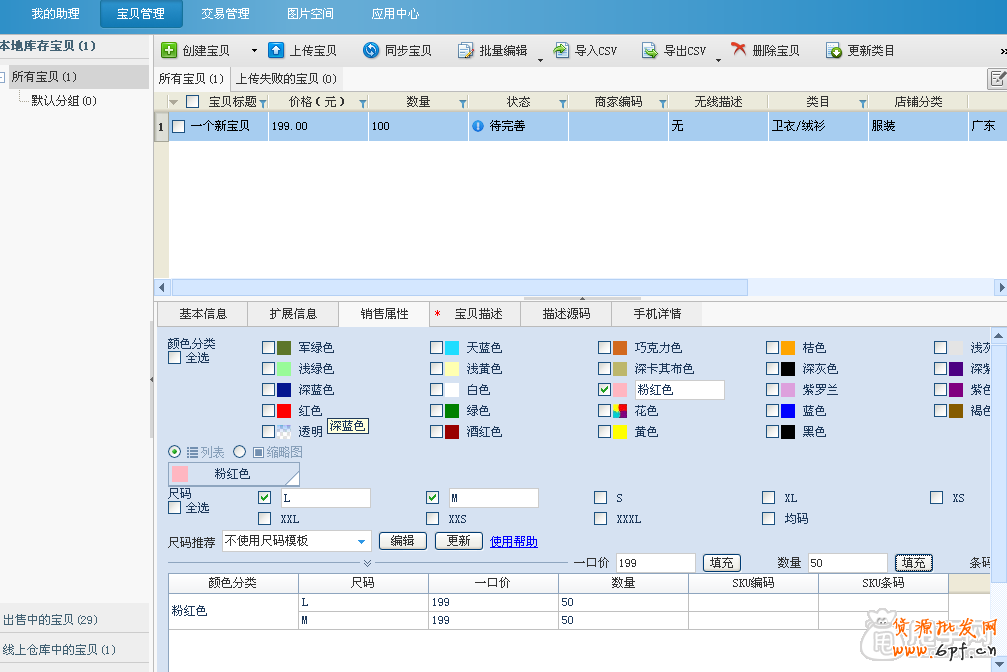Click the 创建宝贝 green plus icon

tap(170, 50)
